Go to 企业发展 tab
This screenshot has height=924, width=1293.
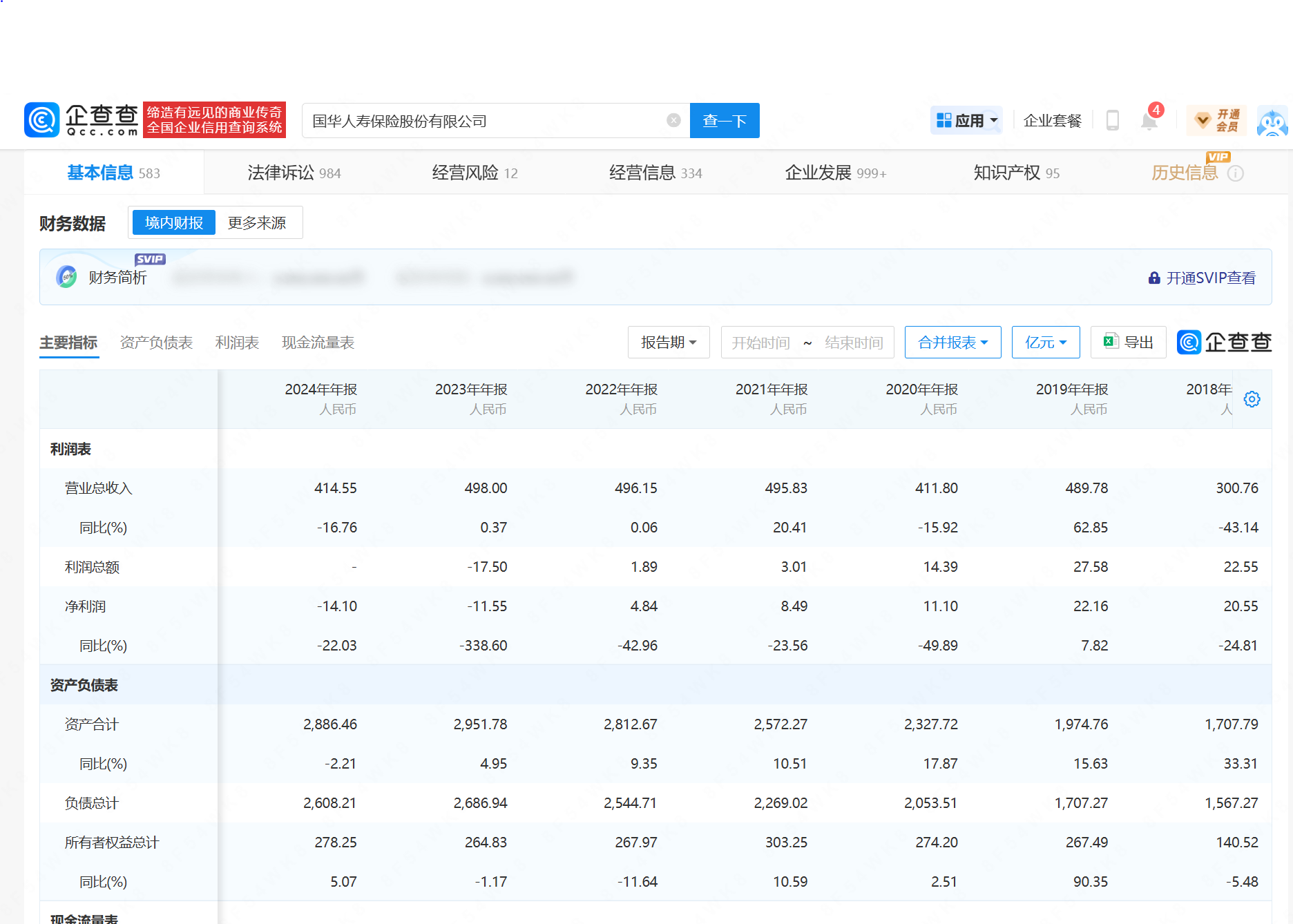836,173
